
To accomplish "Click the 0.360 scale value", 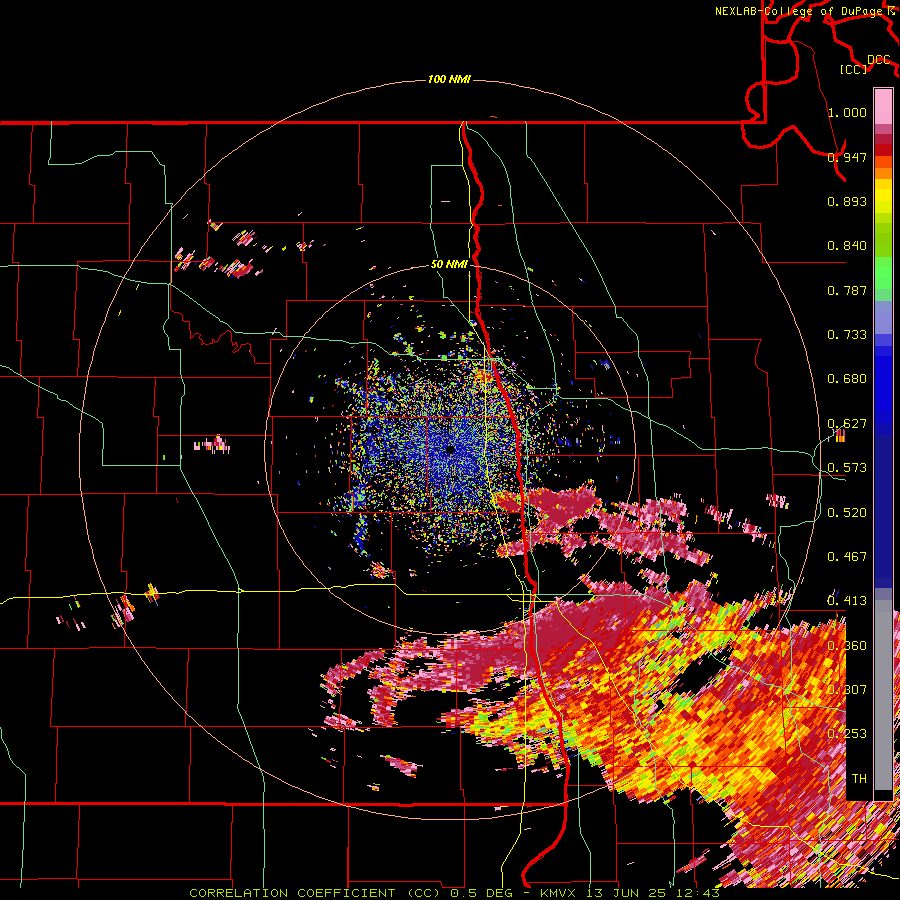I will point(847,646).
